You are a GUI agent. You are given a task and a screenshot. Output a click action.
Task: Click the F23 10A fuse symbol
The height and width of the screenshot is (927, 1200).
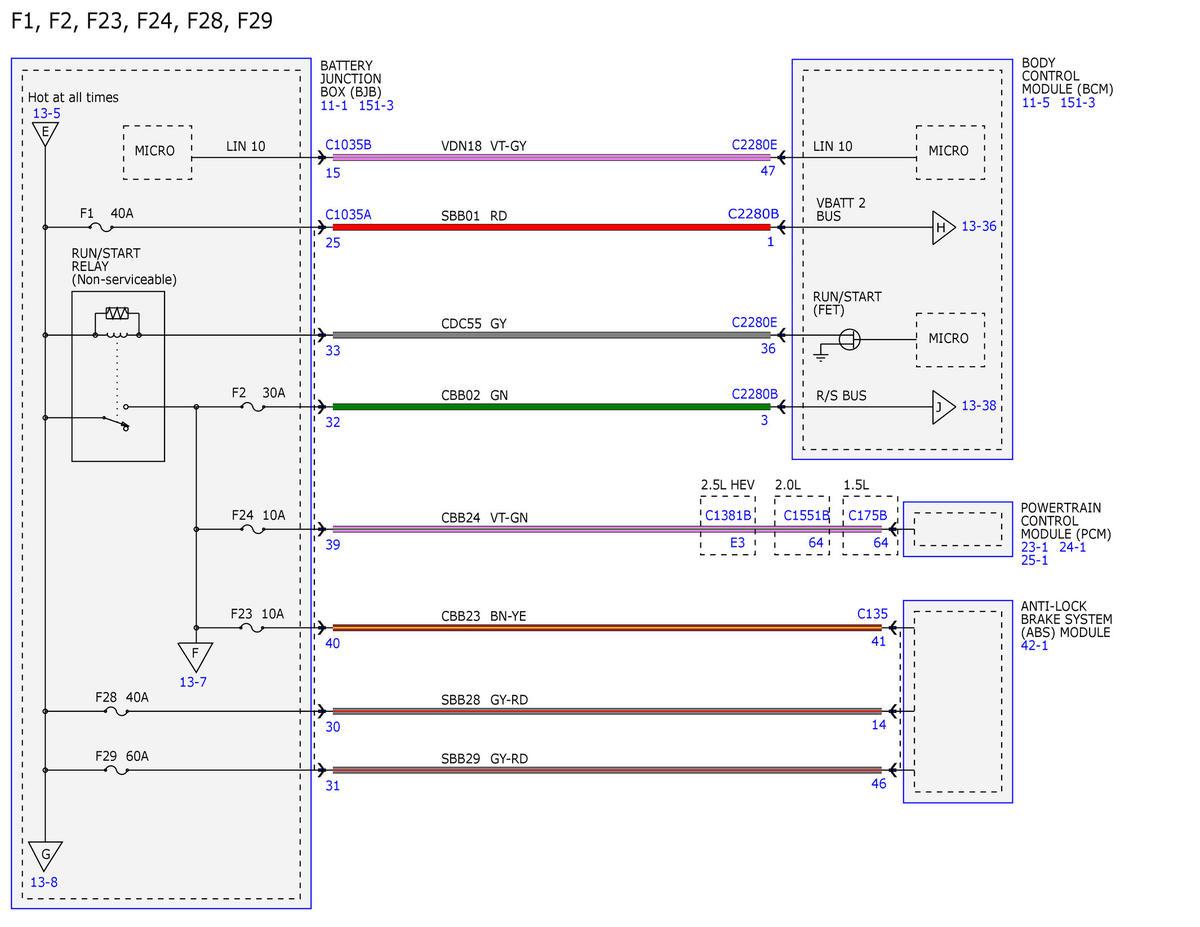point(254,628)
